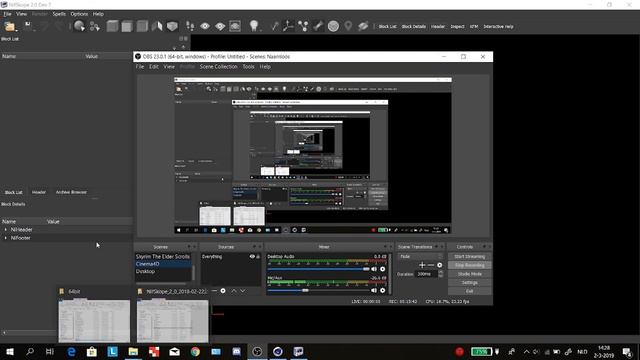This screenshot has width=640, height=360.
Task: Move selected source up with arrow
Action: (x=234, y=291)
